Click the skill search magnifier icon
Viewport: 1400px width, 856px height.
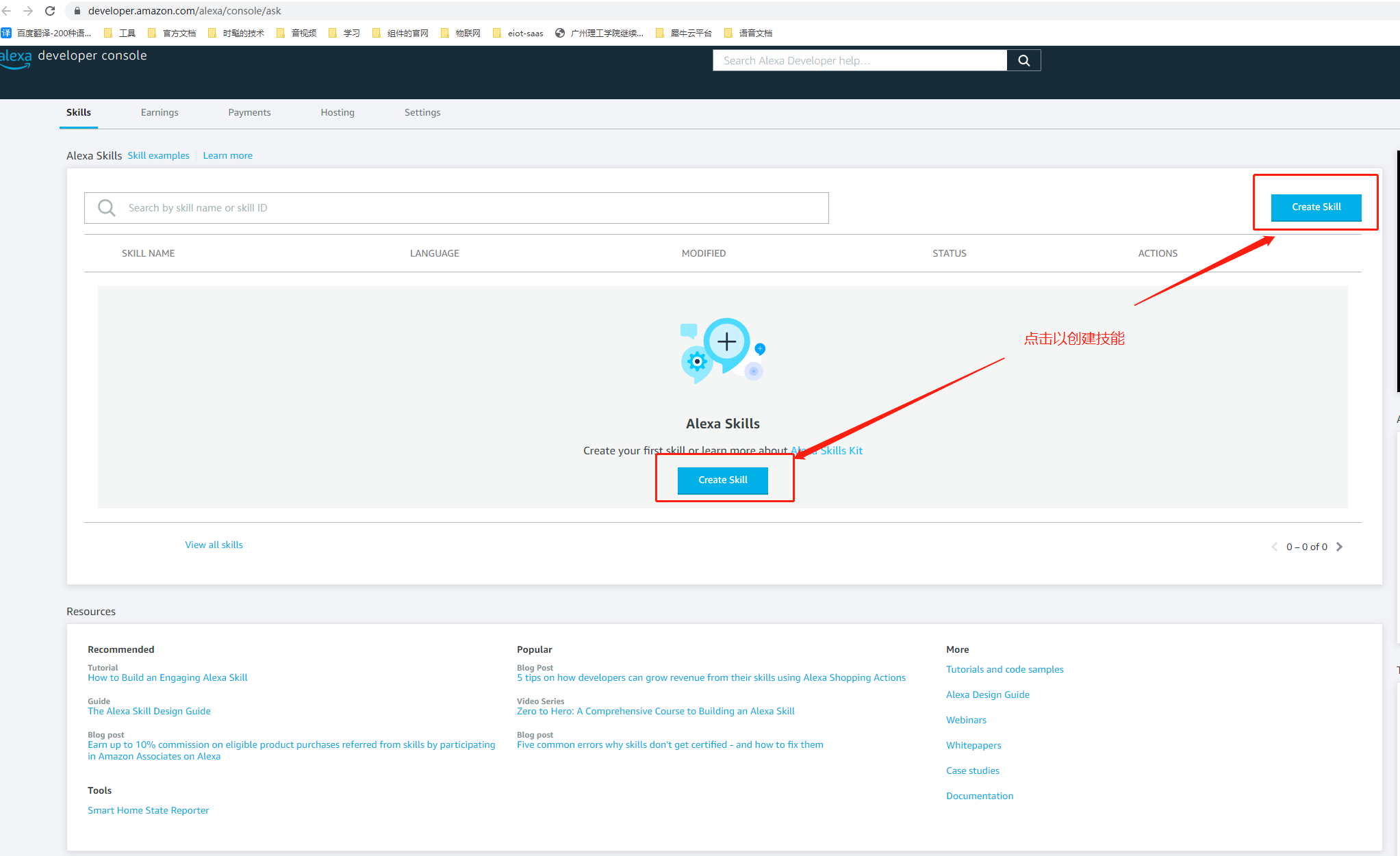pos(107,207)
